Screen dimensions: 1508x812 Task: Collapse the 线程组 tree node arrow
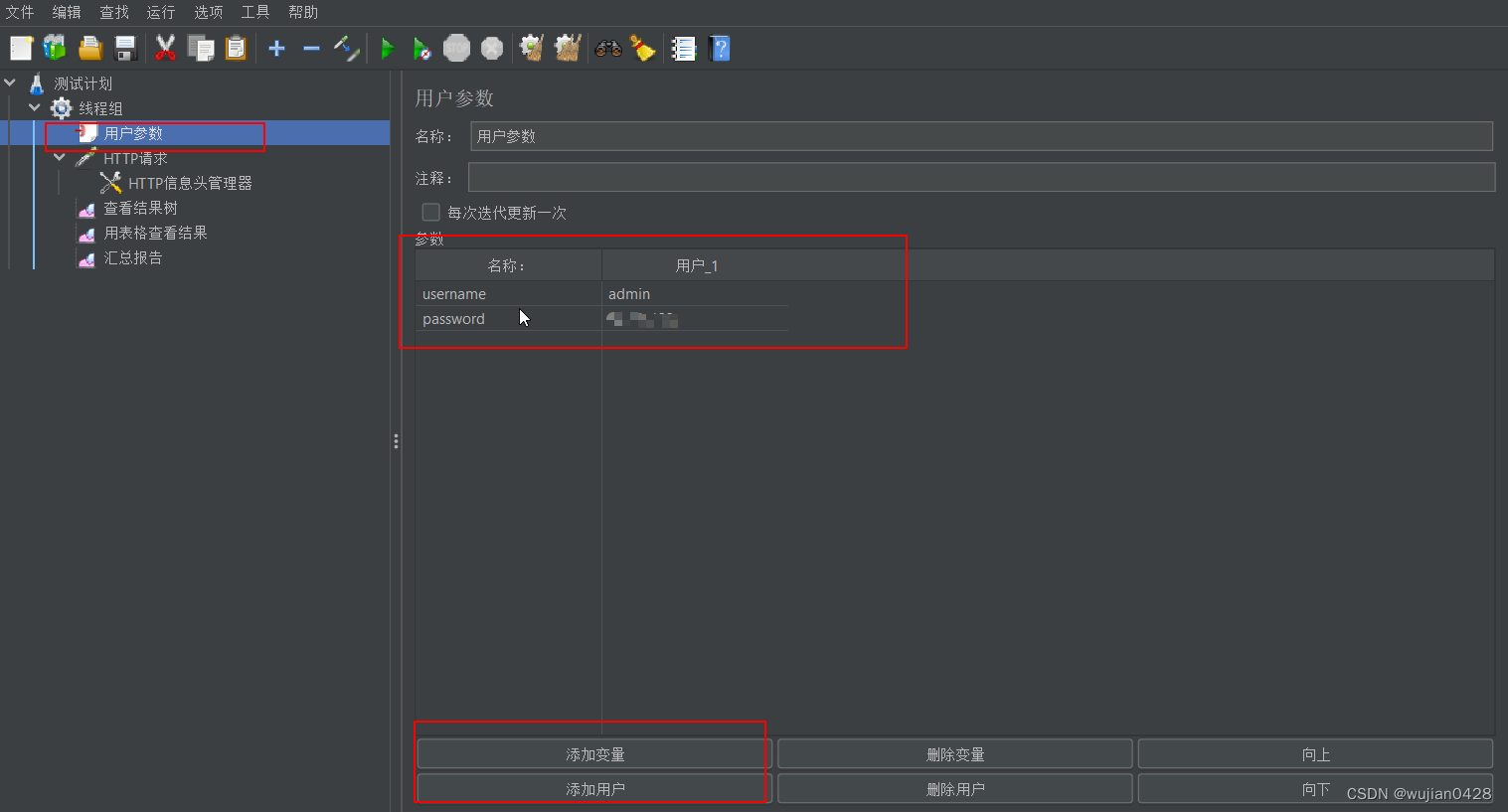pos(35,107)
